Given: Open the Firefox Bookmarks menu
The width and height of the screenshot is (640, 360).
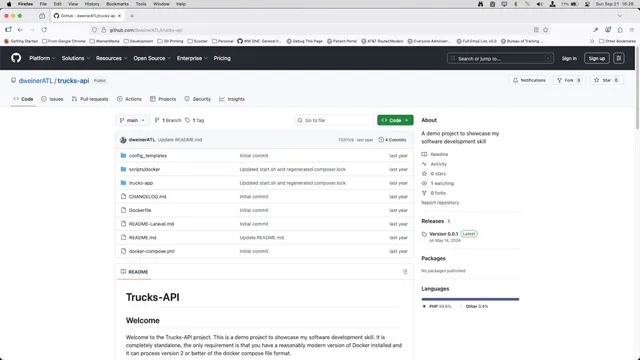Looking at the screenshot, I should click(x=117, y=4).
